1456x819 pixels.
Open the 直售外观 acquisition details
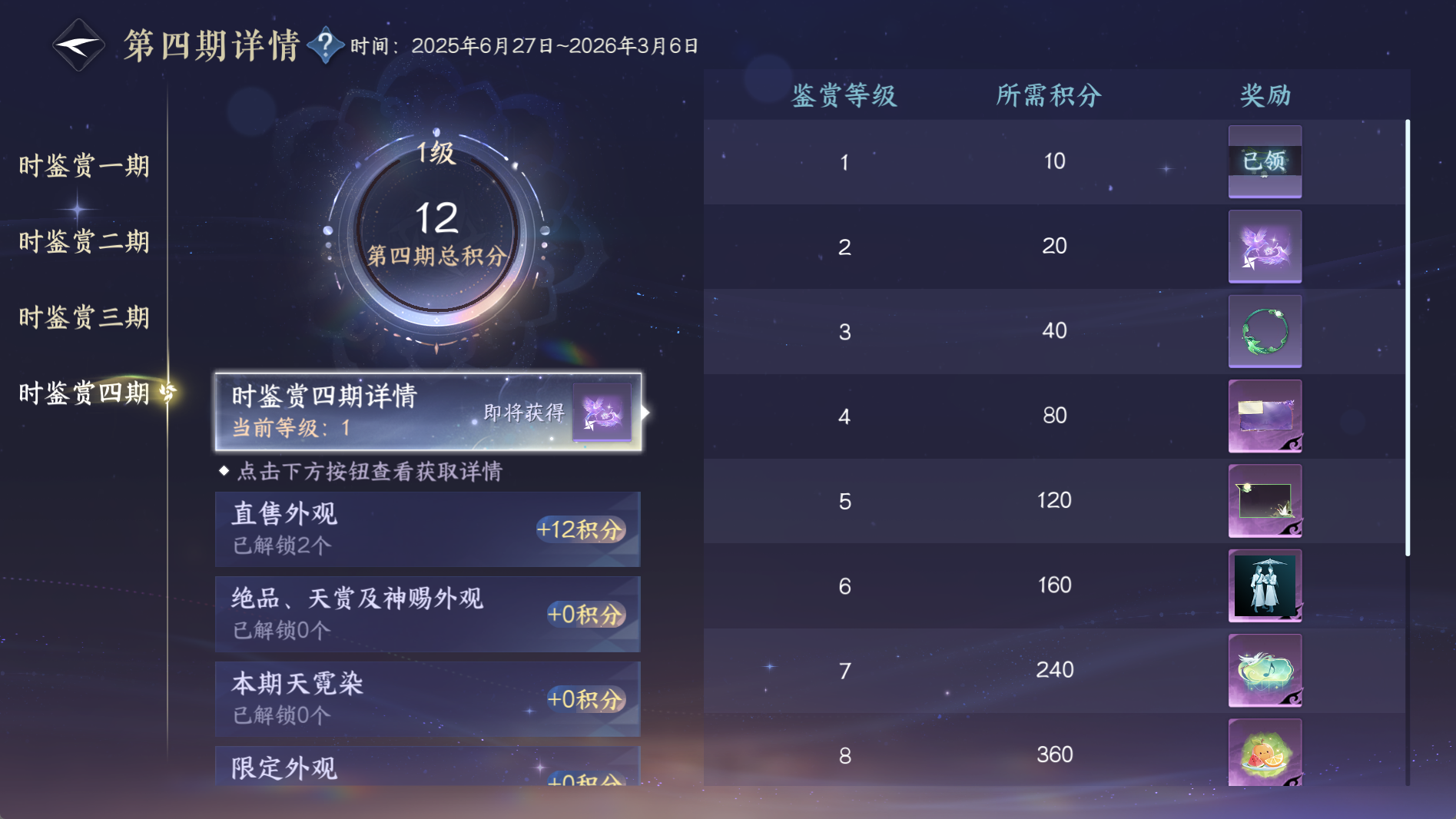pyautogui.click(x=427, y=529)
